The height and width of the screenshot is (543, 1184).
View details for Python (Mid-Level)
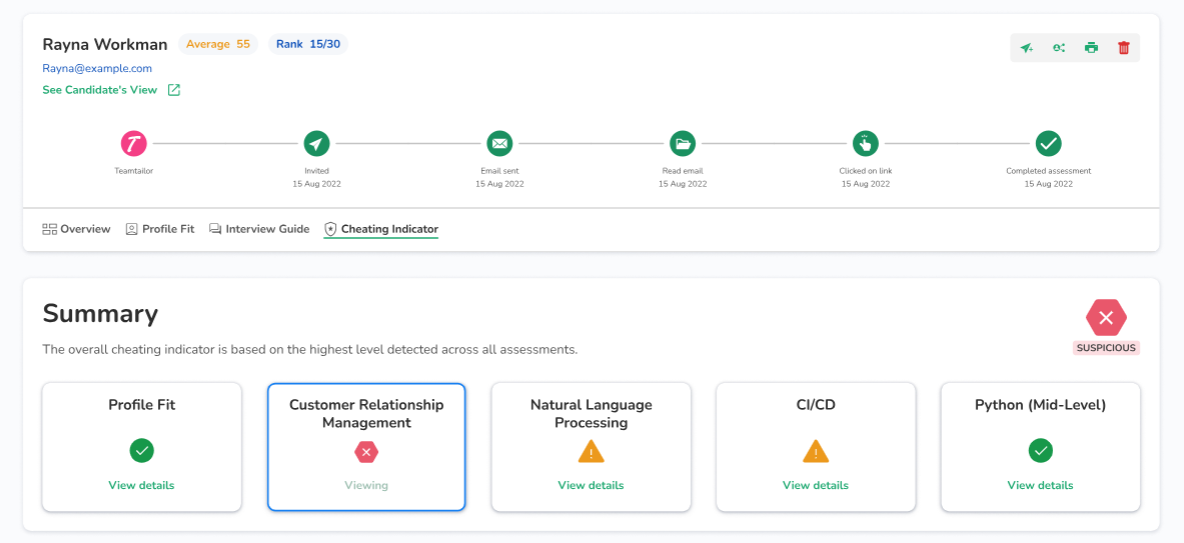[x=1040, y=485]
